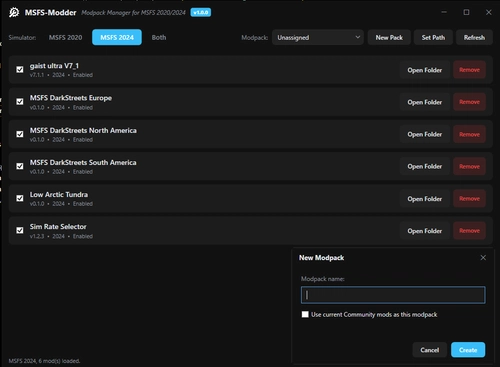500x367 pixels.
Task: Select the MSFS 2020 simulator tab
Action: pos(65,37)
